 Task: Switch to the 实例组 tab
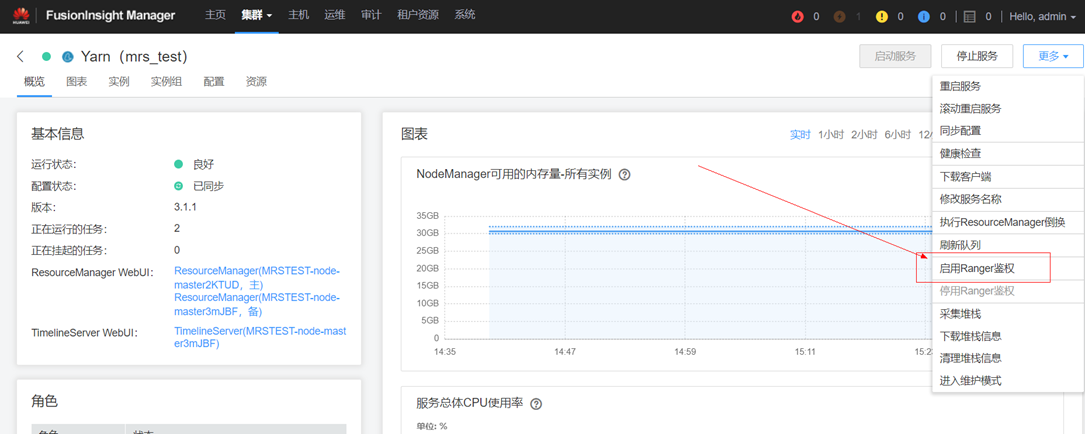click(167, 82)
